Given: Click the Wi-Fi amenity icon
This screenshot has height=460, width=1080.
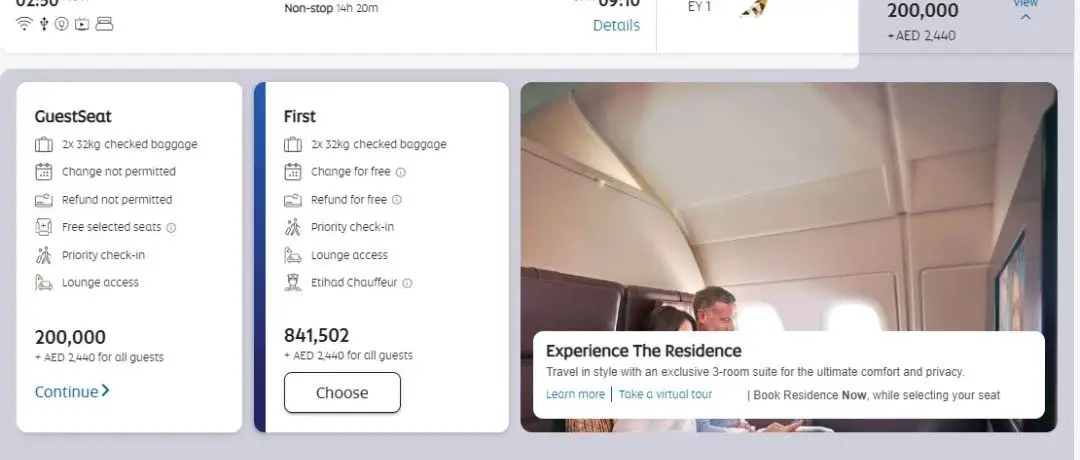Looking at the screenshot, I should coord(24,24).
